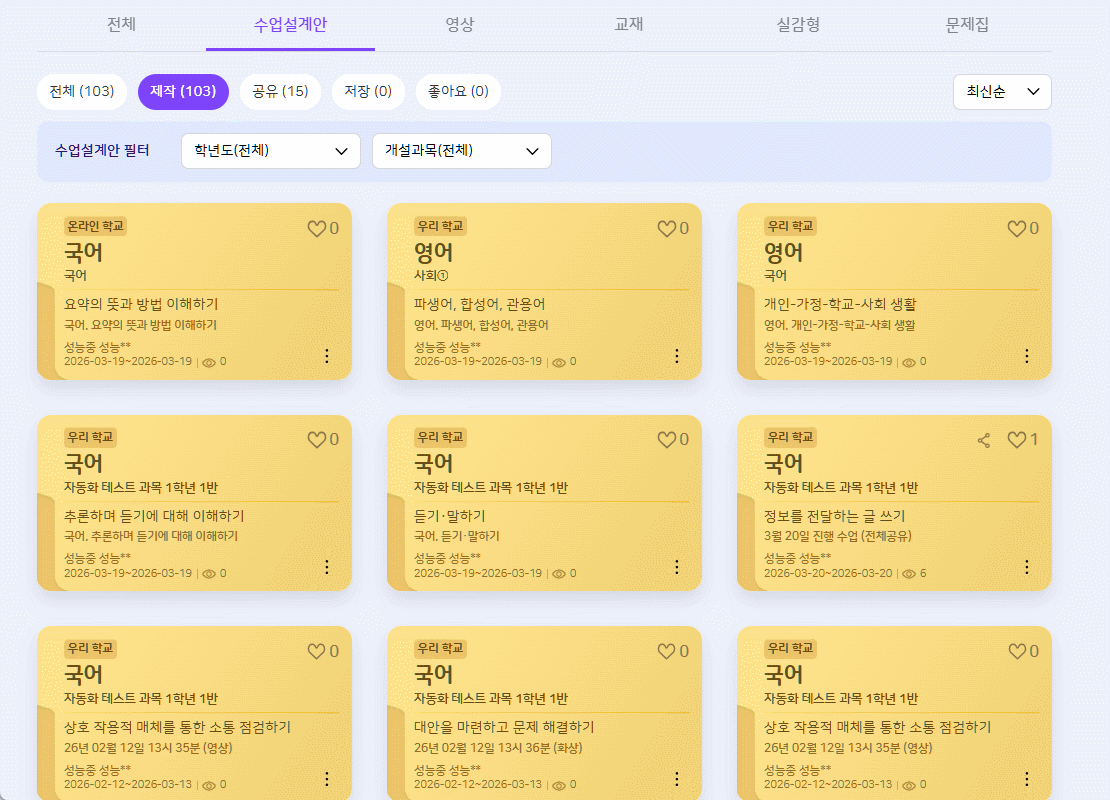Click the 저장 (0) filter button
Image resolution: width=1110 pixels, height=800 pixels.
(368, 92)
